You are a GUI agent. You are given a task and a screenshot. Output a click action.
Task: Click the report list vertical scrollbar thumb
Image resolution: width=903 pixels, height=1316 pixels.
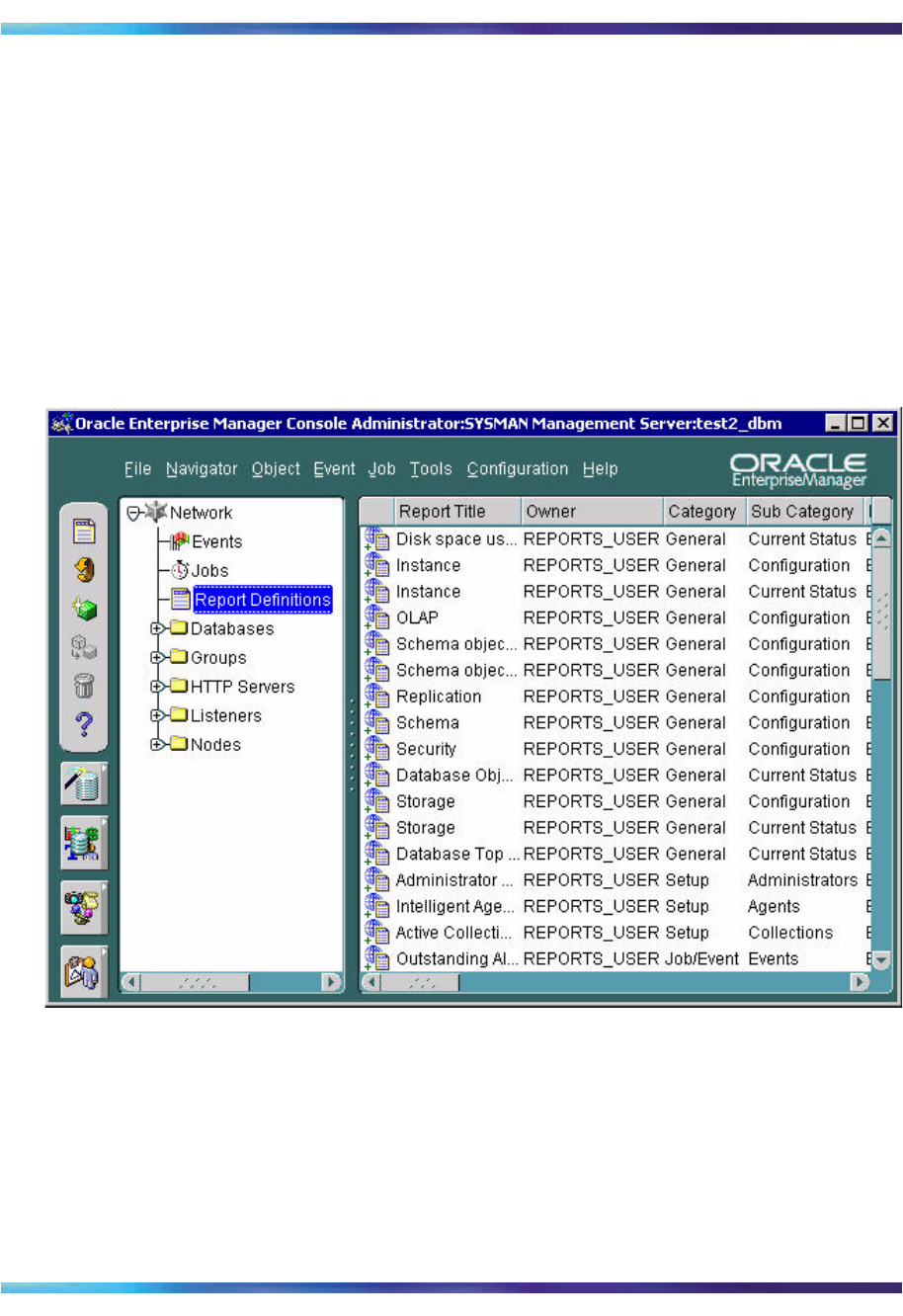pos(881,614)
